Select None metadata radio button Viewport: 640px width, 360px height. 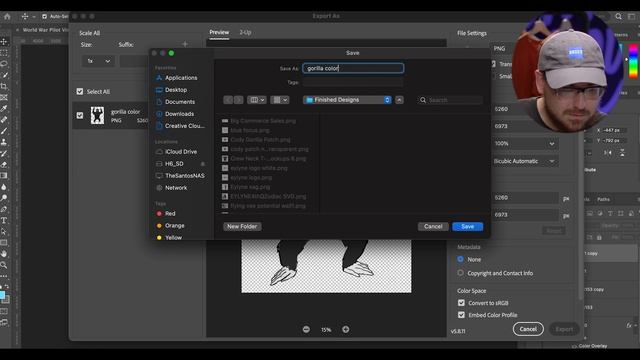[x=460, y=259]
